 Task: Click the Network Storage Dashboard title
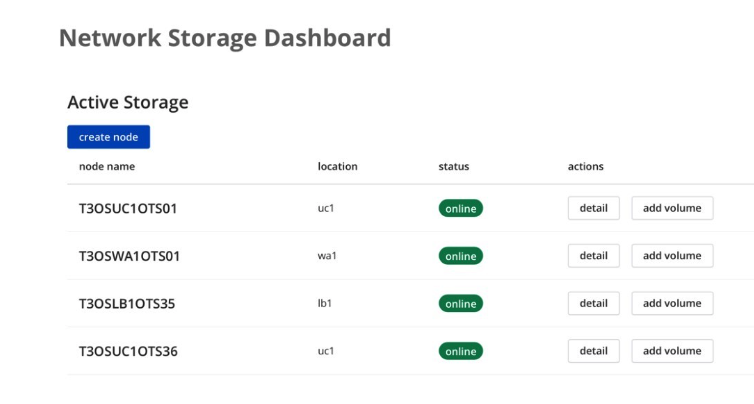tap(225, 38)
